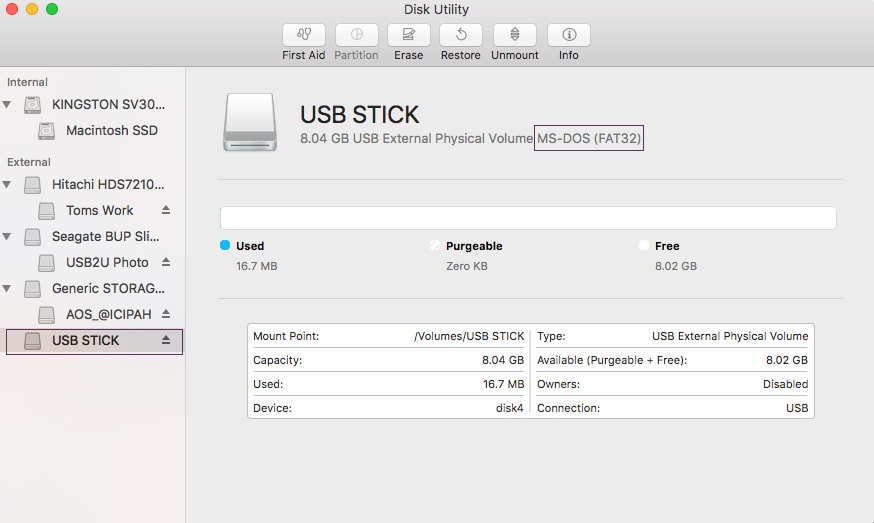Click the large USB STICK drive image

(250, 122)
